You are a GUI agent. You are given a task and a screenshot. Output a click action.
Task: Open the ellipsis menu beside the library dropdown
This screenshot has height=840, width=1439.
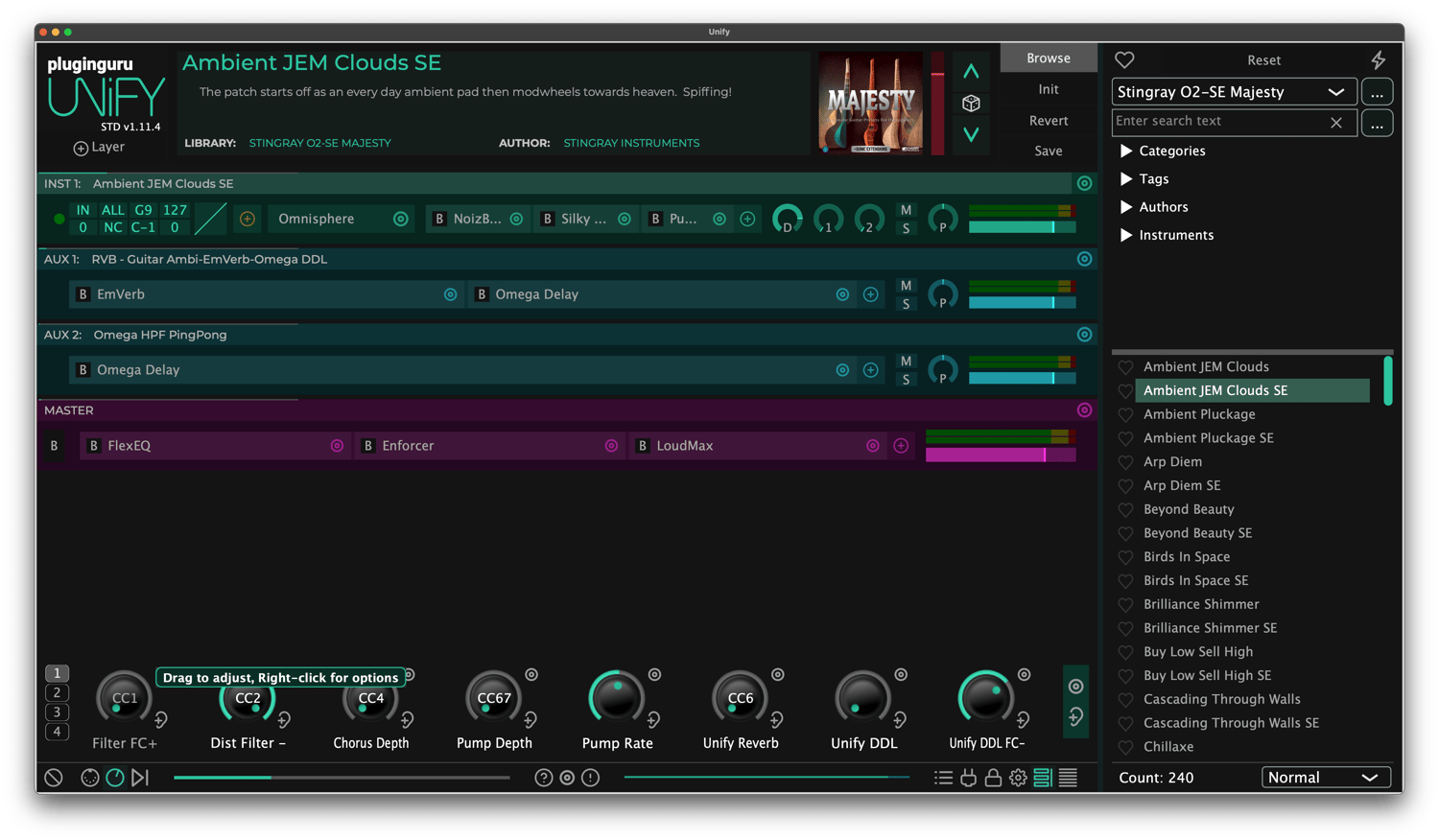[1377, 92]
